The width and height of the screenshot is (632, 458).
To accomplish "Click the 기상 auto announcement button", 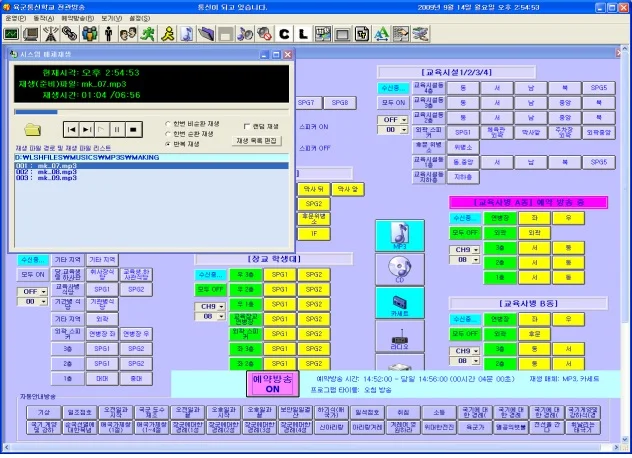I will pos(44,412).
